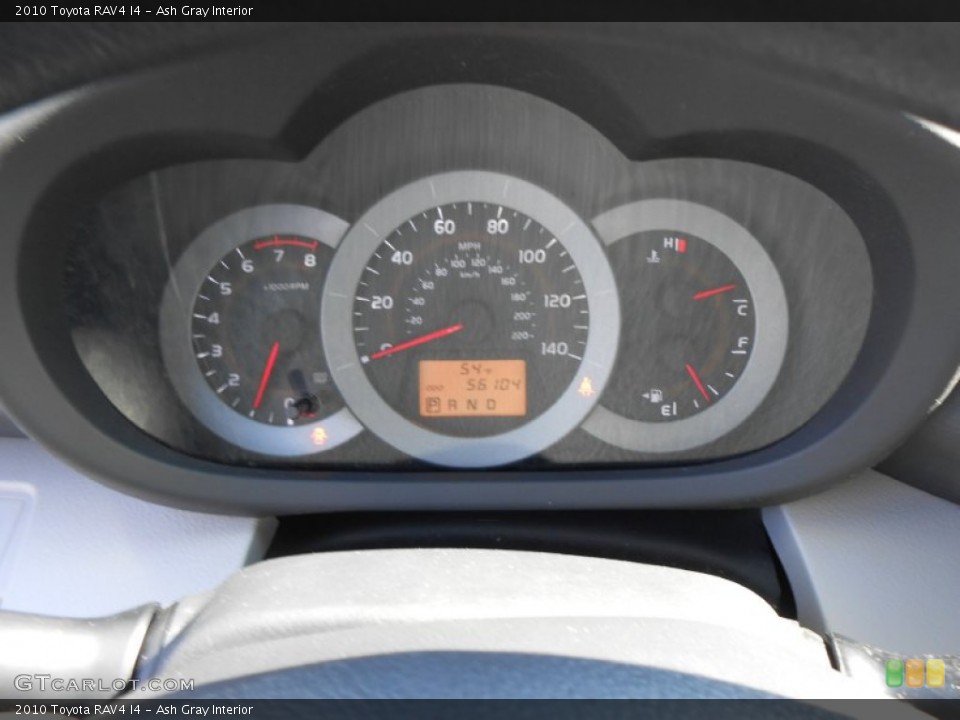Image resolution: width=960 pixels, height=720 pixels.
Task: Click the large 100 MPH mark
Action: coord(532,256)
